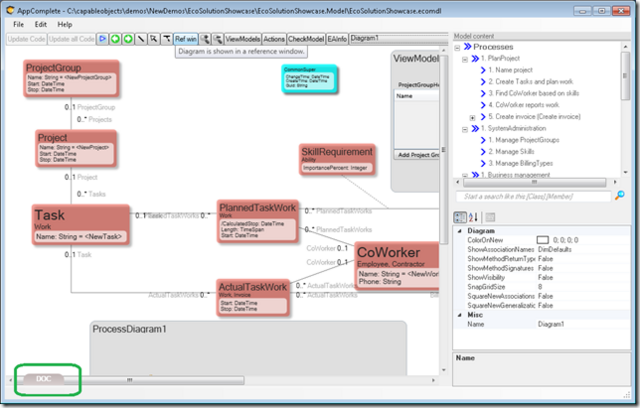Select 2. Create Tasks and plan work

tap(531, 82)
